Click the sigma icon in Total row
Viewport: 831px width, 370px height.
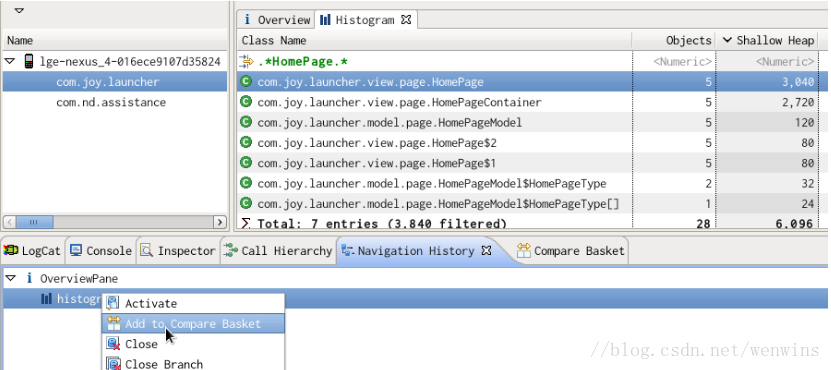245,223
